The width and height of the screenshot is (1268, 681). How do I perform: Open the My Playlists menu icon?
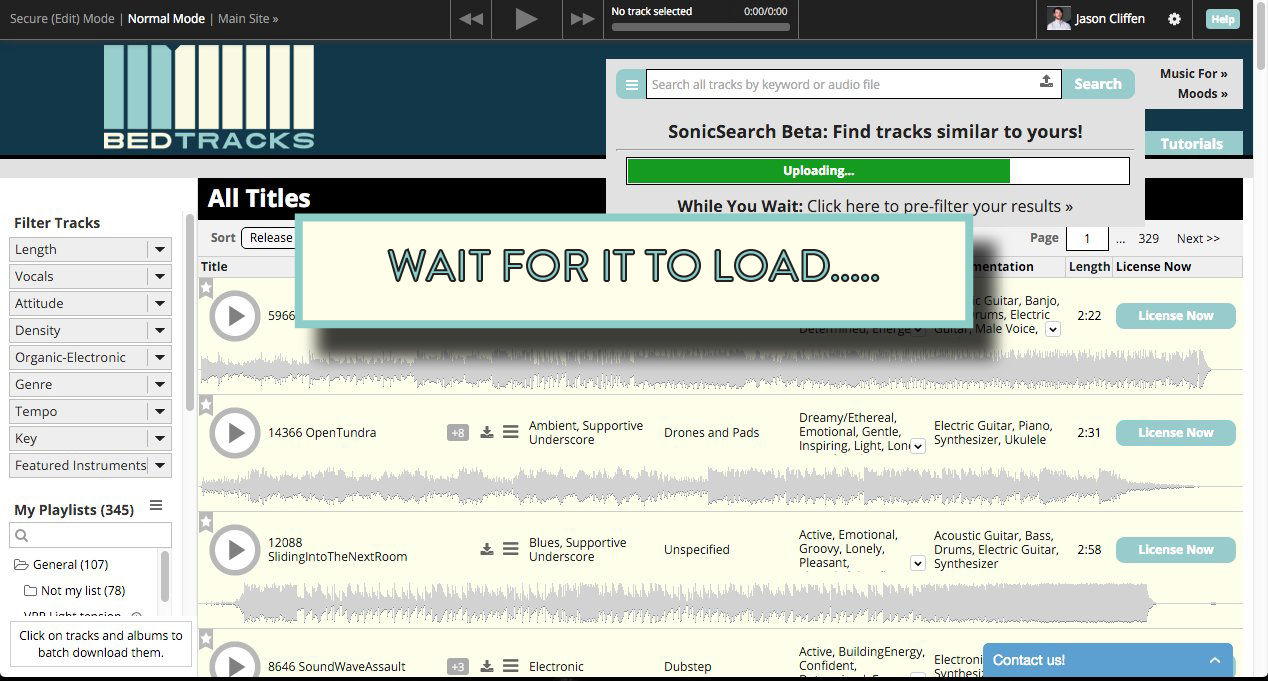pyautogui.click(x=156, y=506)
